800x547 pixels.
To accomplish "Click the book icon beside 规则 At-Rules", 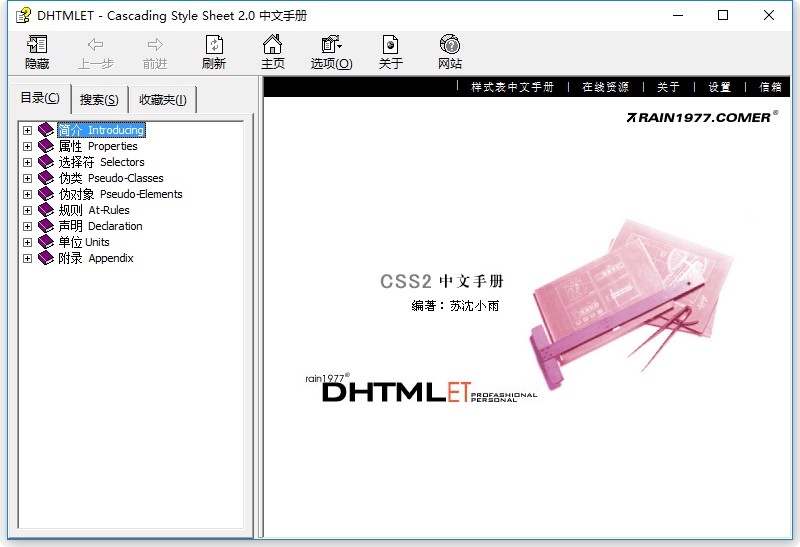I will pyautogui.click(x=46, y=210).
